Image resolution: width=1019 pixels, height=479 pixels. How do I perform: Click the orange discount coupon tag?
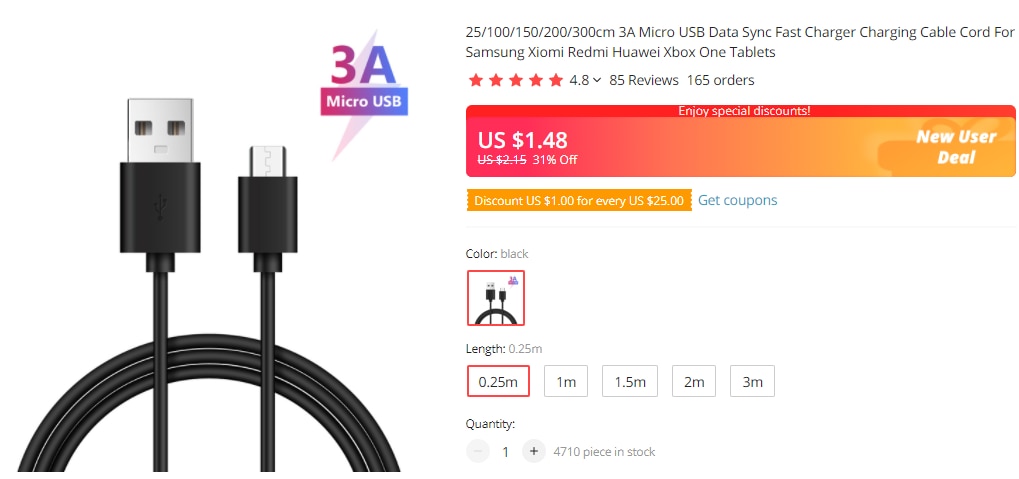[x=579, y=201]
